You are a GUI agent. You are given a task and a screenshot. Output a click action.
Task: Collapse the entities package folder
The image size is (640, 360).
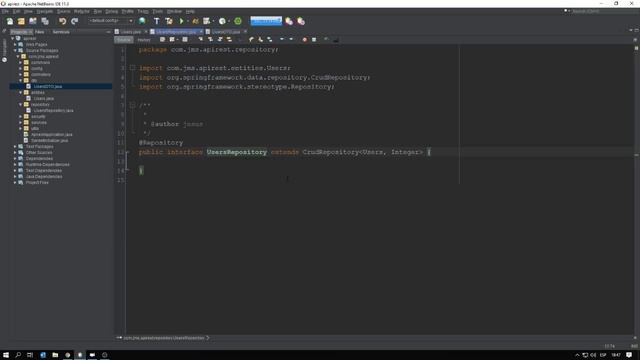pyautogui.click(x=21, y=93)
